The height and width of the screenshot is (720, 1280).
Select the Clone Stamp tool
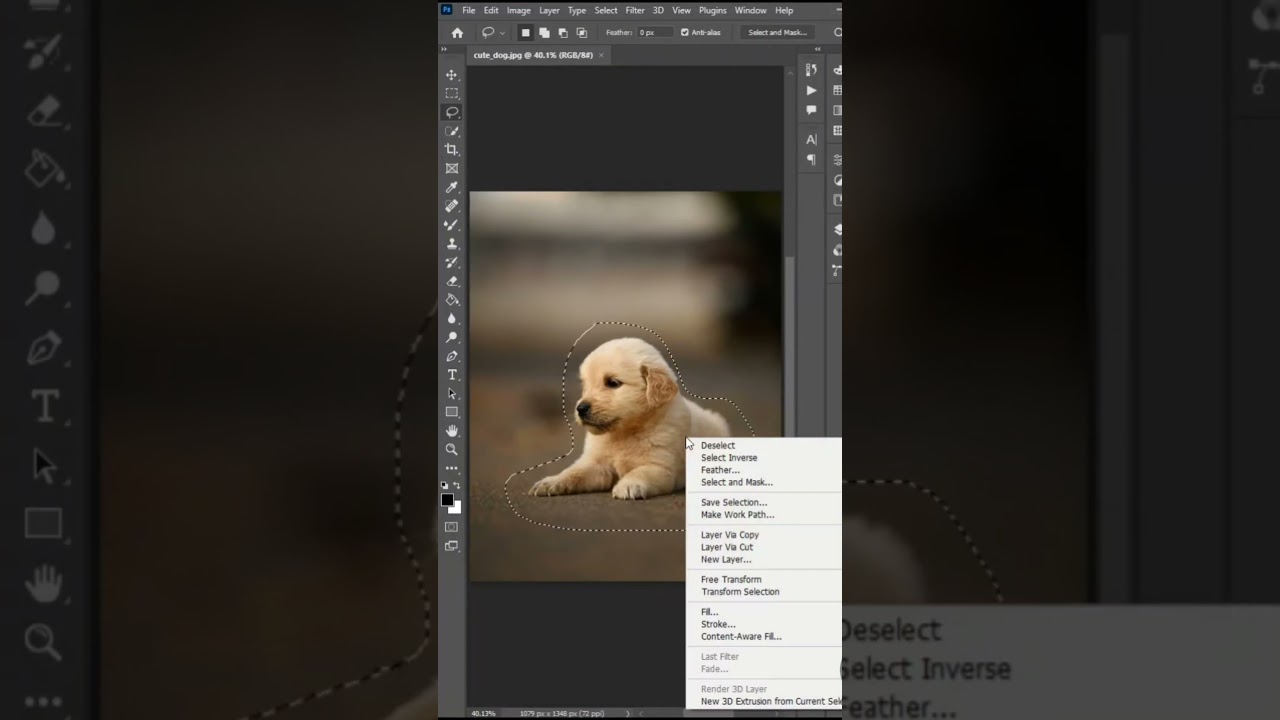[x=452, y=243]
